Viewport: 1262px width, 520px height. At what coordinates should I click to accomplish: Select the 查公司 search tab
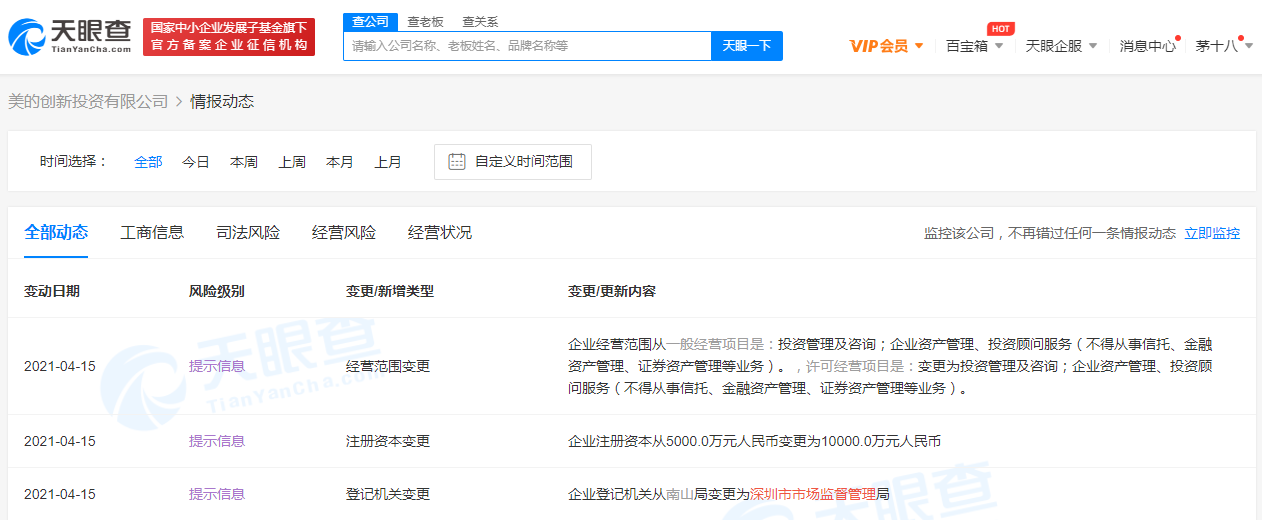(370, 22)
